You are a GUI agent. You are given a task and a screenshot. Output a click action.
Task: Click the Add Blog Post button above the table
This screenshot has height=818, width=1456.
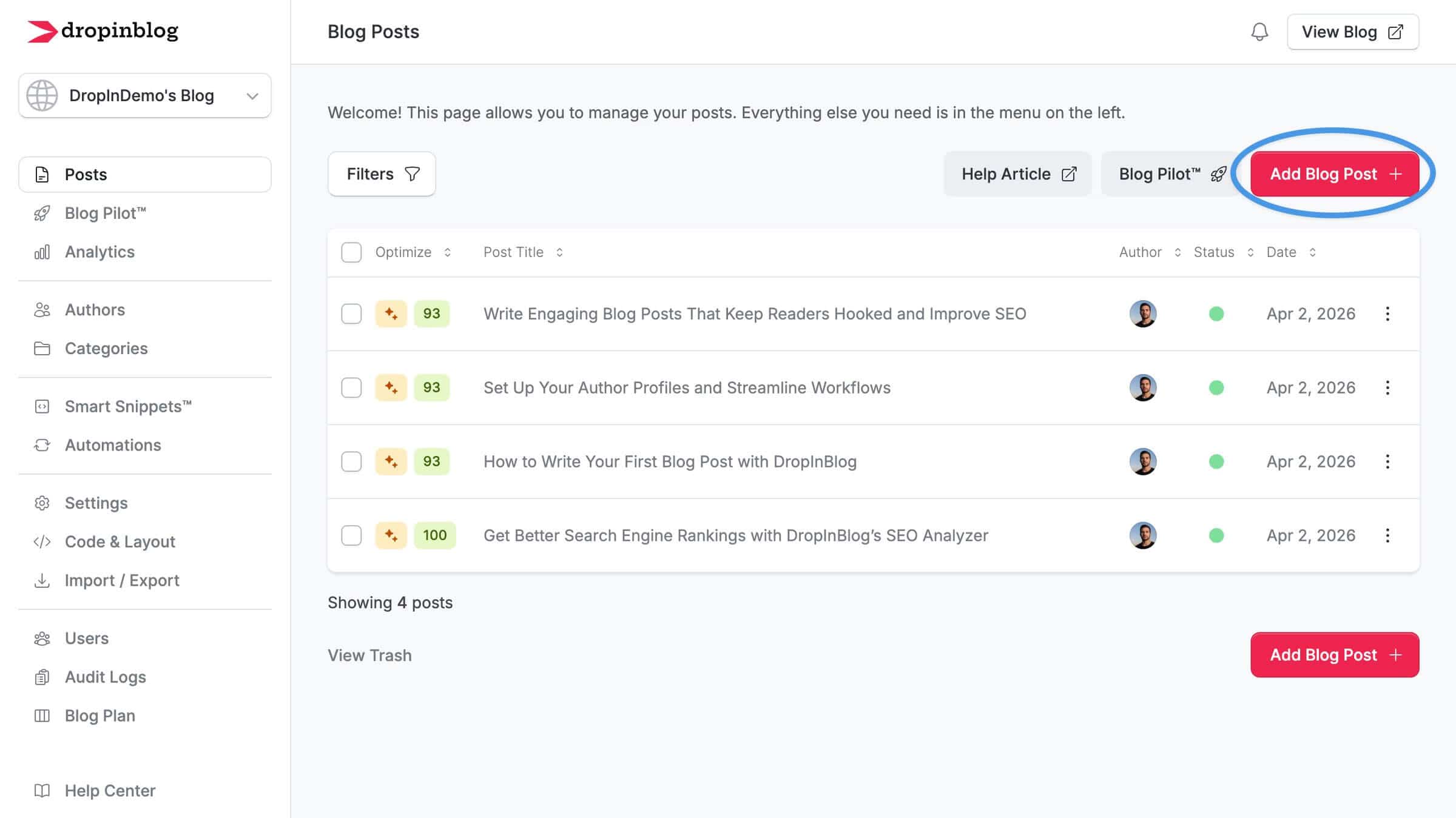[1335, 174]
